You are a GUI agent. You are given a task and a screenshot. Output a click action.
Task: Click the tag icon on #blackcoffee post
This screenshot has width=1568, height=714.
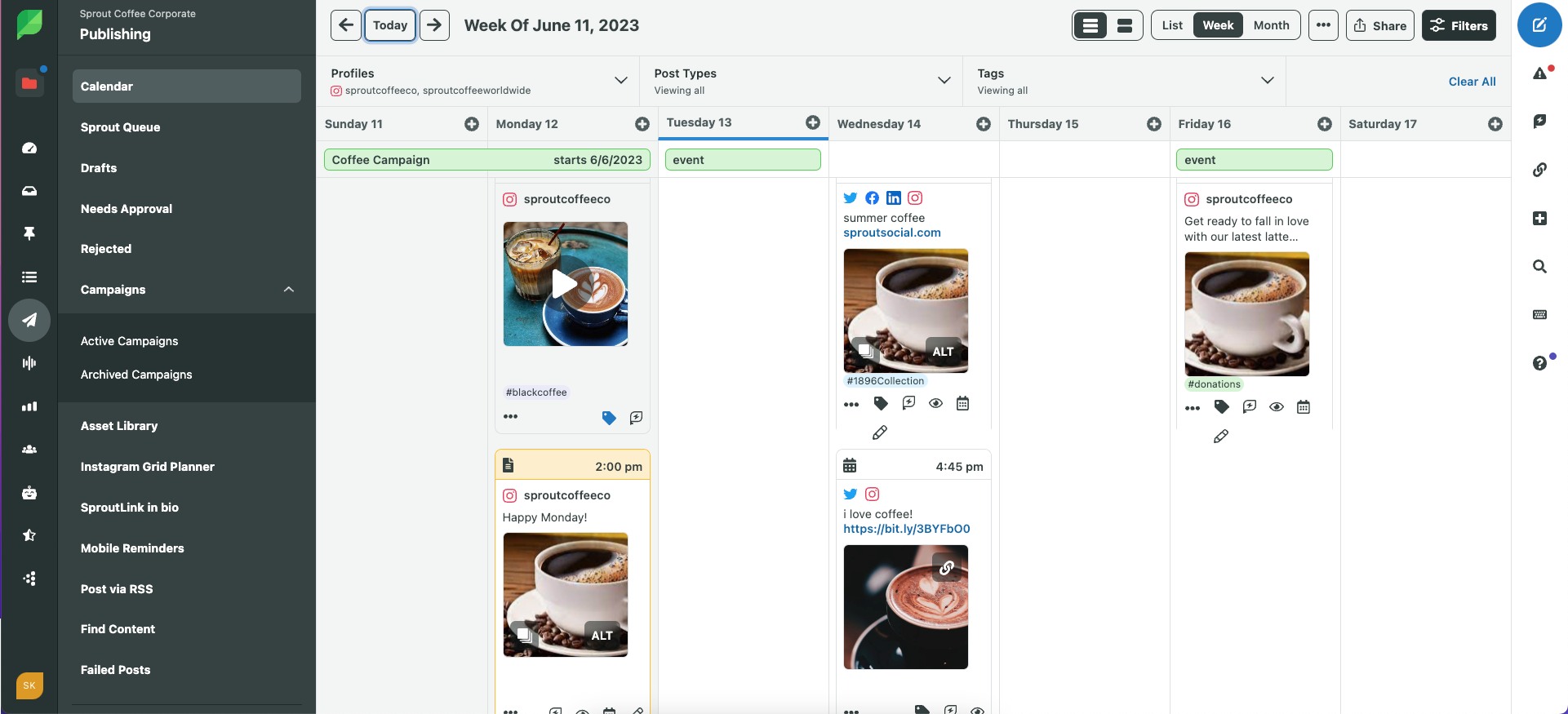[x=609, y=418]
